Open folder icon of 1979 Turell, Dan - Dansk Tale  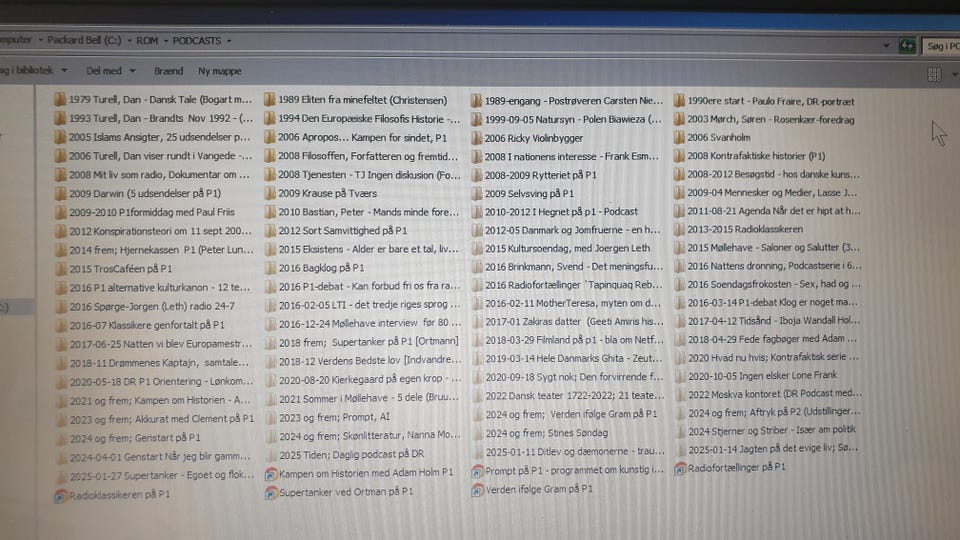pyautogui.click(x=60, y=99)
